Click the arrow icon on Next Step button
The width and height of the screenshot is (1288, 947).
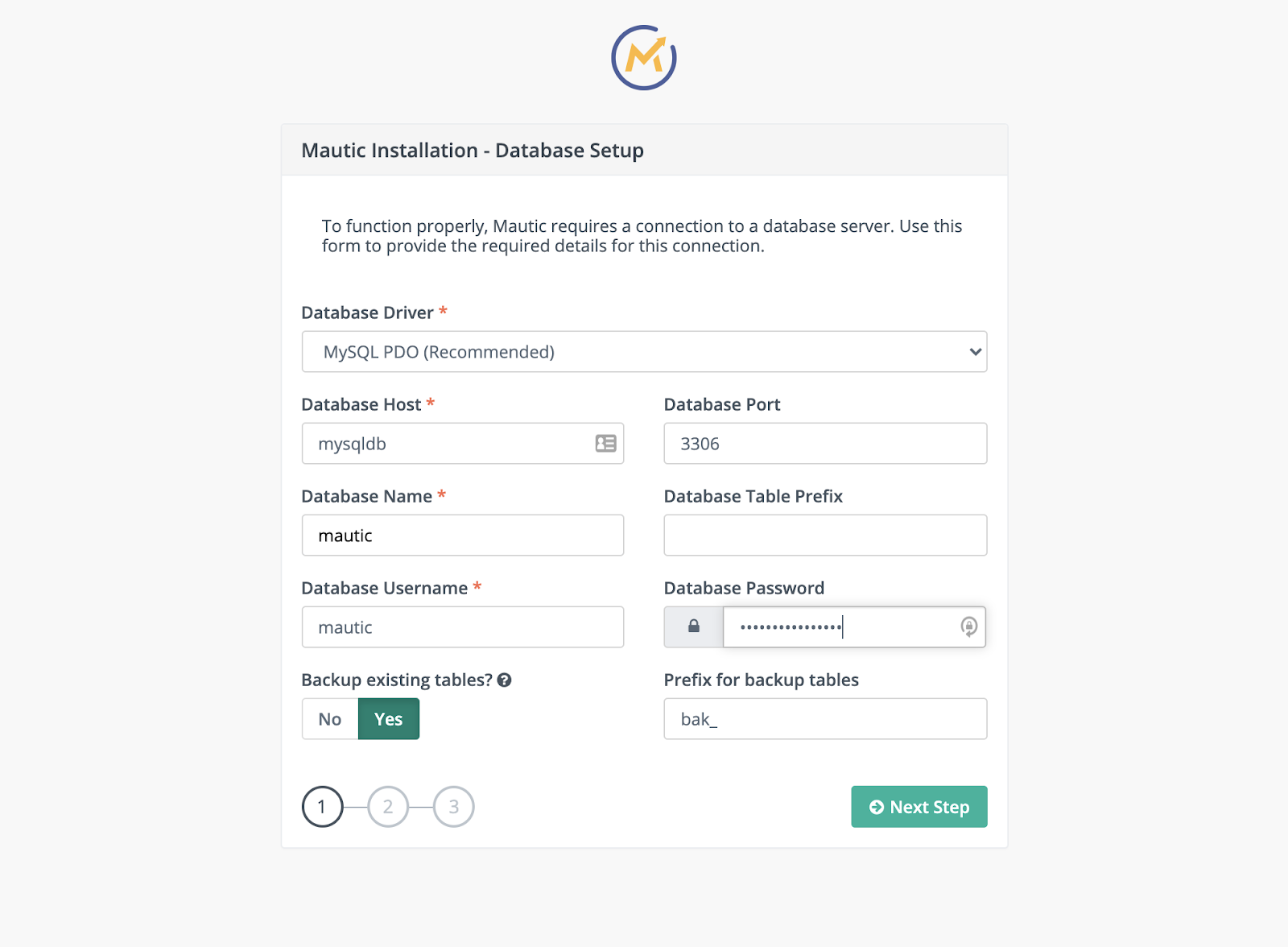coord(877,807)
